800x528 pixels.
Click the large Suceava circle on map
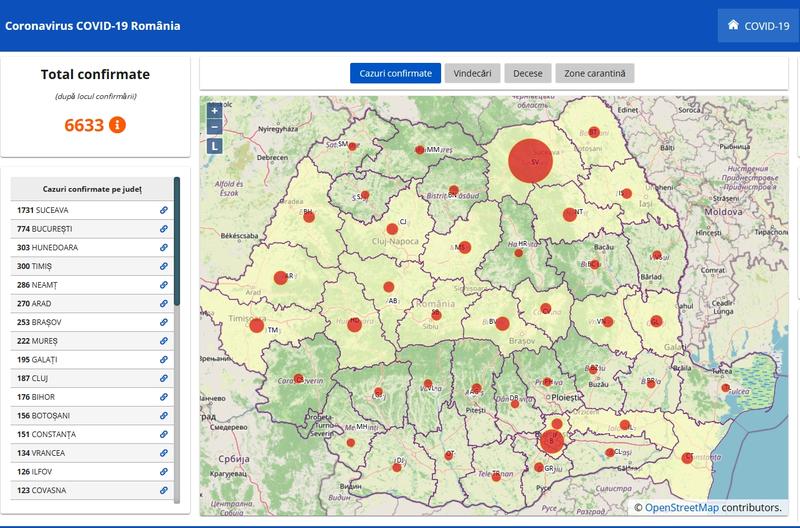tap(530, 160)
